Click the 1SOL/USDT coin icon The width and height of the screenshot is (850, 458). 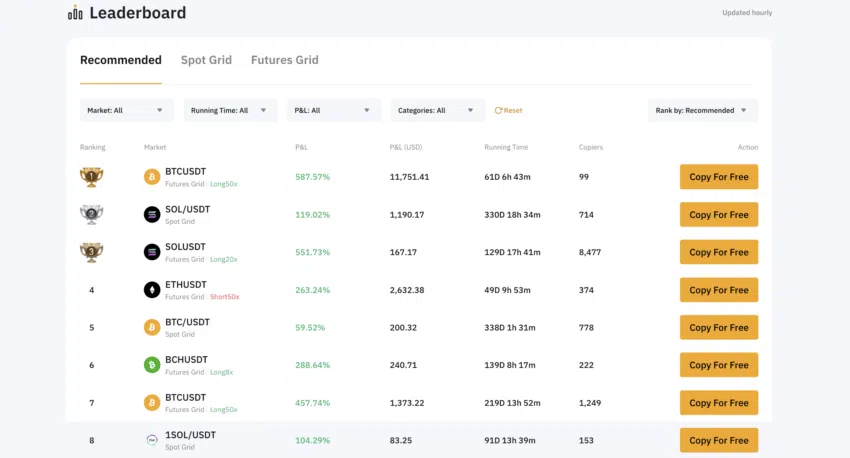coord(152,440)
